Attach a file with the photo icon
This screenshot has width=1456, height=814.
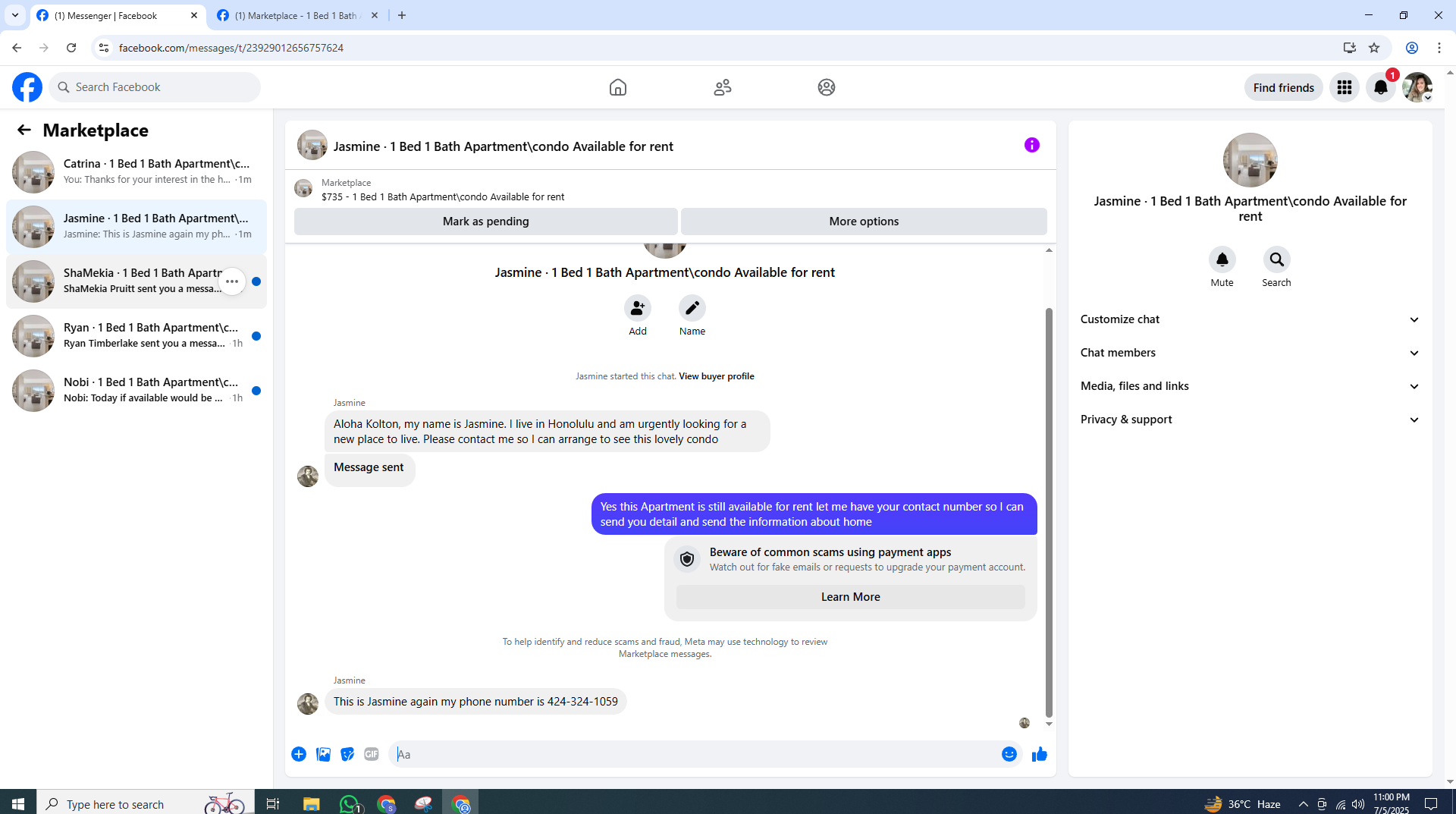pos(323,754)
